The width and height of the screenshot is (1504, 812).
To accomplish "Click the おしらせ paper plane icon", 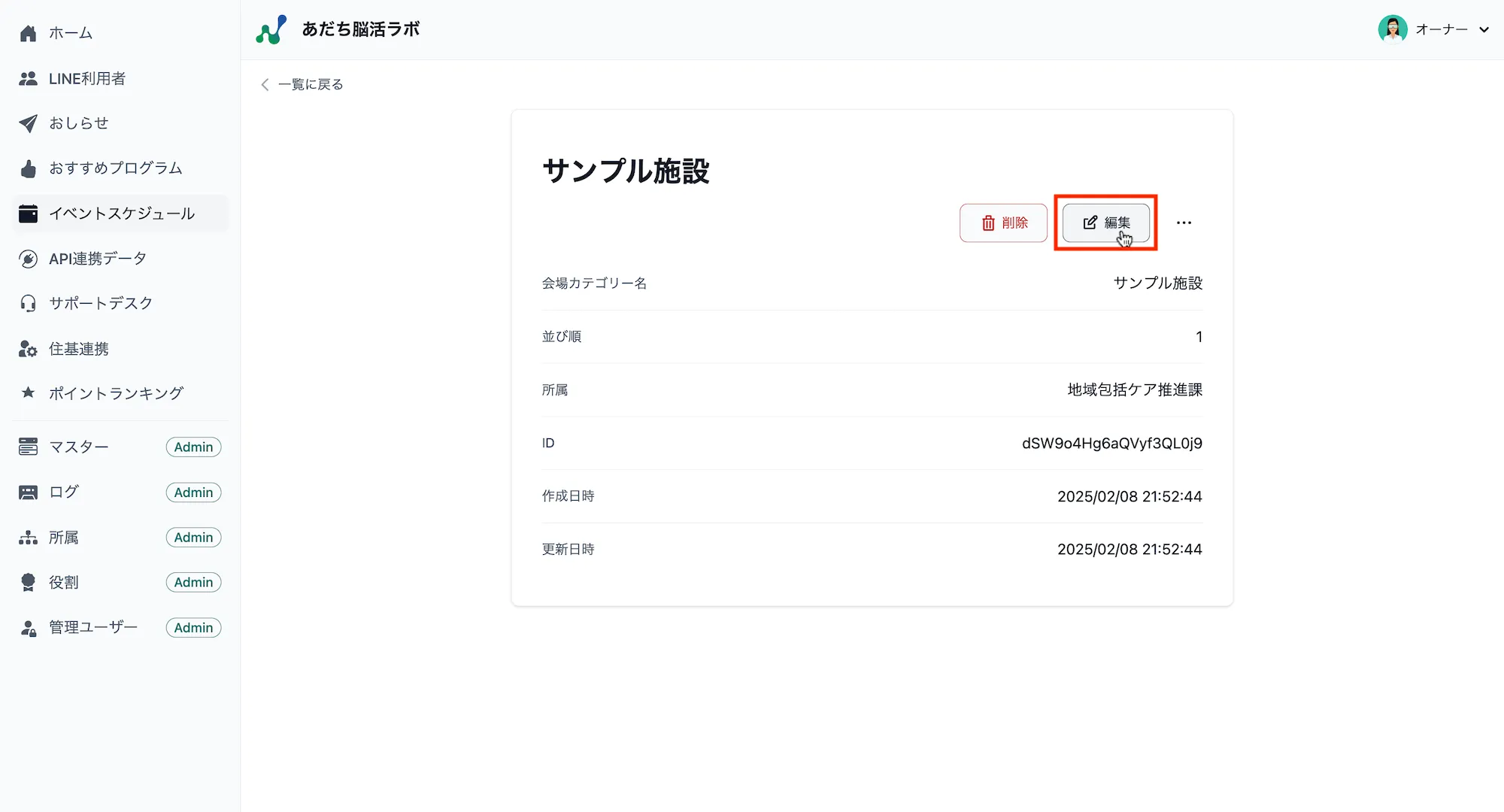I will [x=28, y=123].
